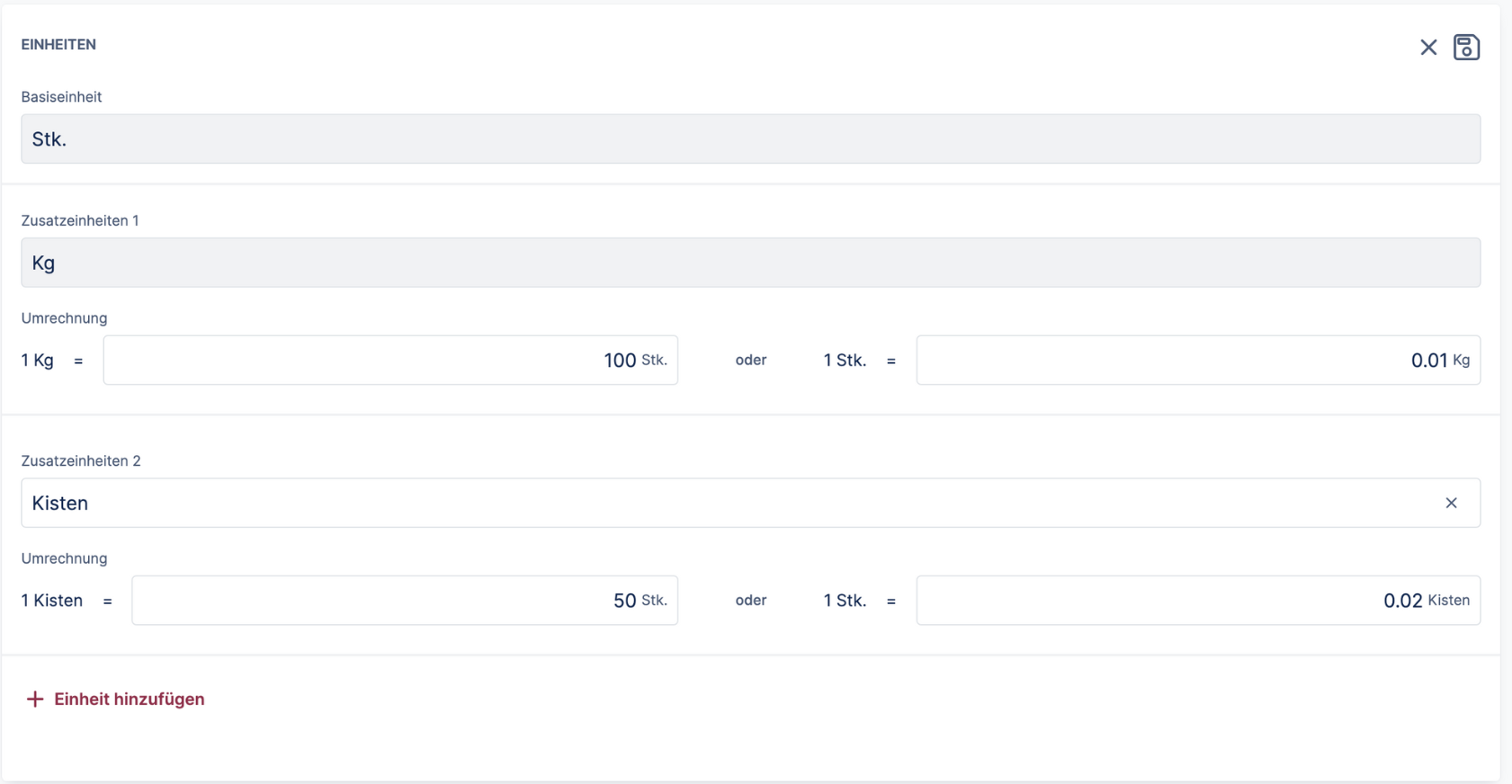Click the Zusatzeinheiten 1 label
This screenshot has height=784, width=1512.
(80, 220)
